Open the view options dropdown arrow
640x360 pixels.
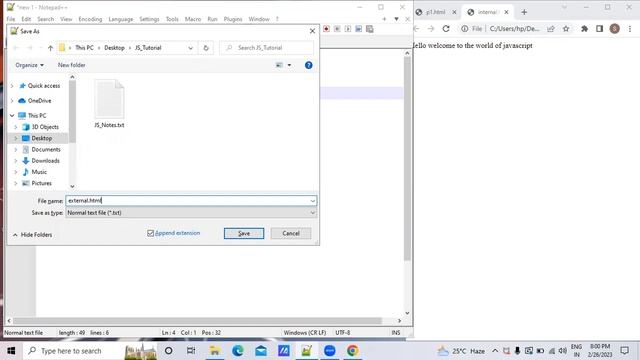point(289,65)
